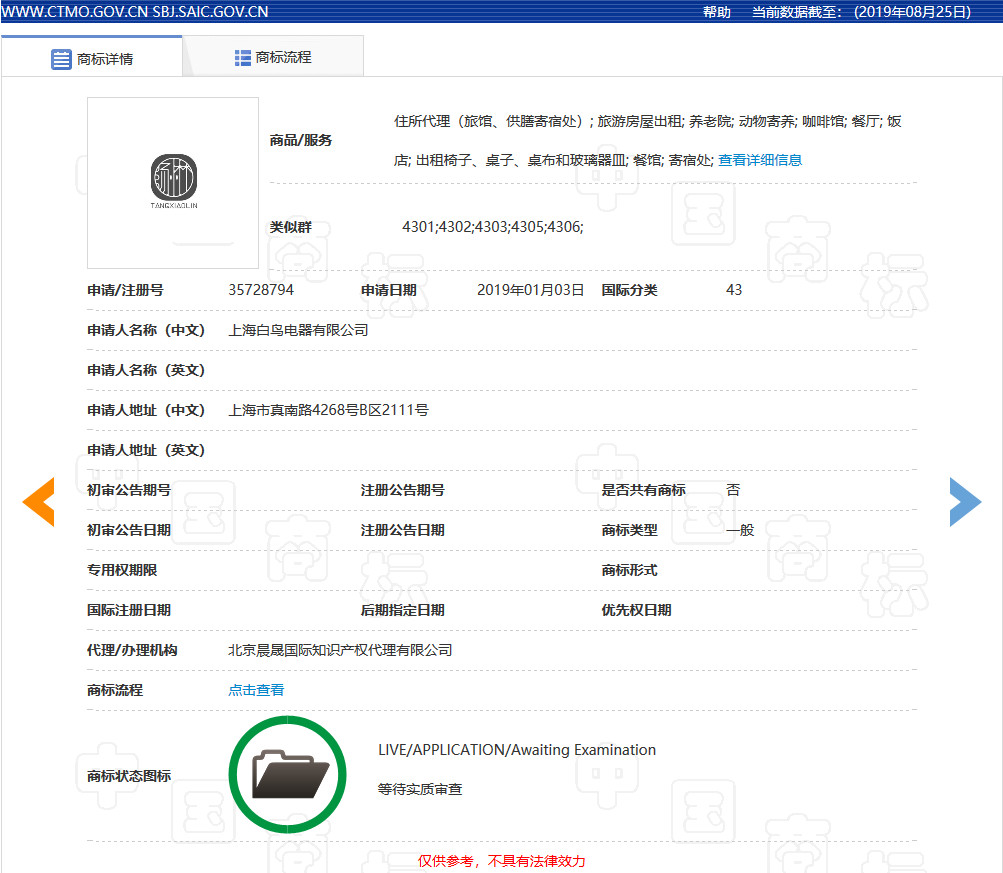Click the orange left navigation arrow
This screenshot has height=873, width=1003.
coord(37,502)
